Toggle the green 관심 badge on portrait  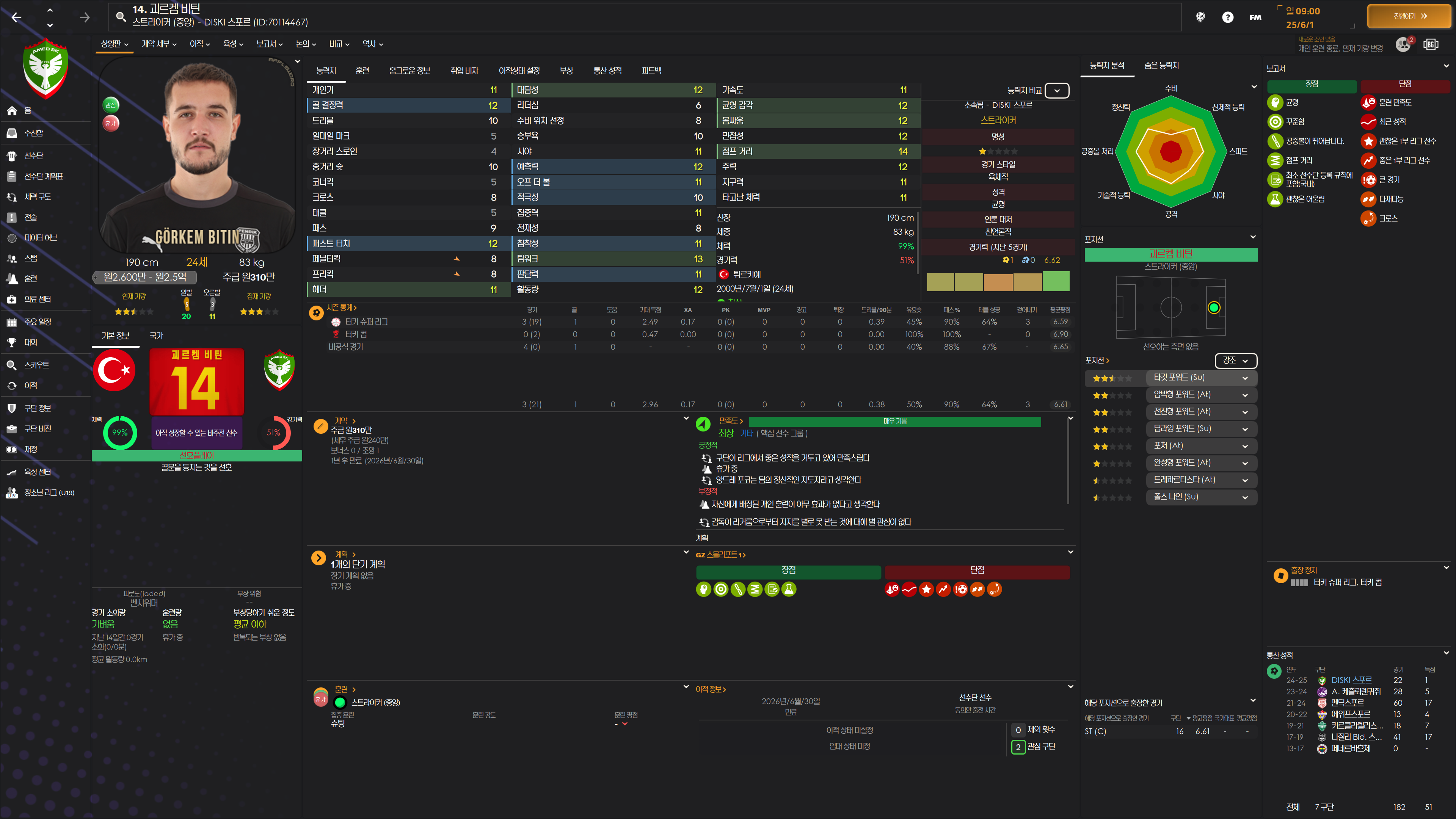[x=111, y=105]
